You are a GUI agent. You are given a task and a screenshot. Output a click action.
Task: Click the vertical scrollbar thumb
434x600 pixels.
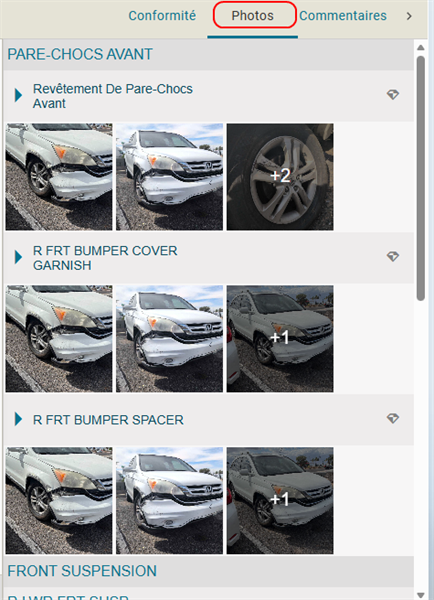point(421,178)
